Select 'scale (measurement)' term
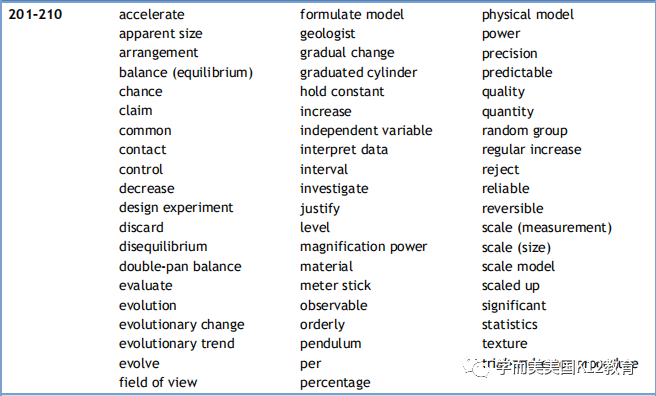The height and width of the screenshot is (396, 656). 546,227
